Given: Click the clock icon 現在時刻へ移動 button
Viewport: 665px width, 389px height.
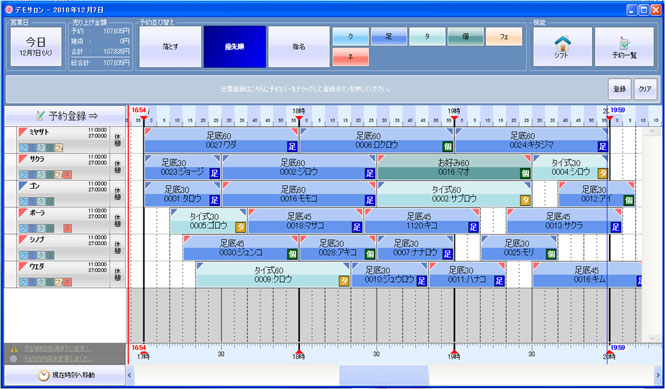Looking at the screenshot, I should click(x=65, y=375).
